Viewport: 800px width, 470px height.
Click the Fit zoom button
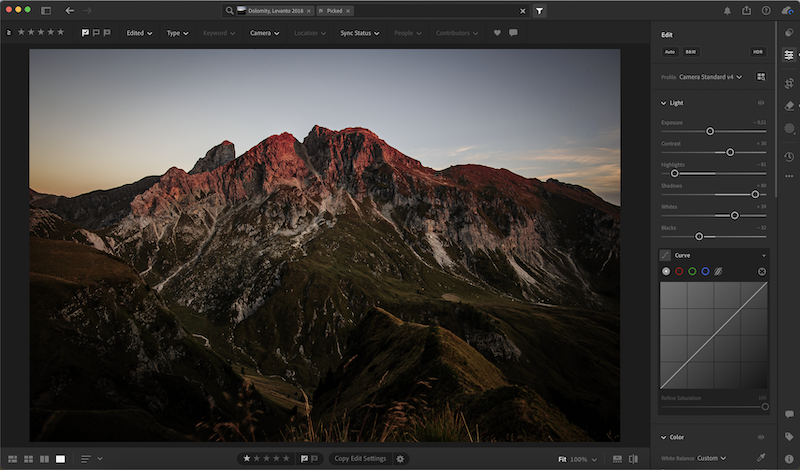click(x=562, y=459)
